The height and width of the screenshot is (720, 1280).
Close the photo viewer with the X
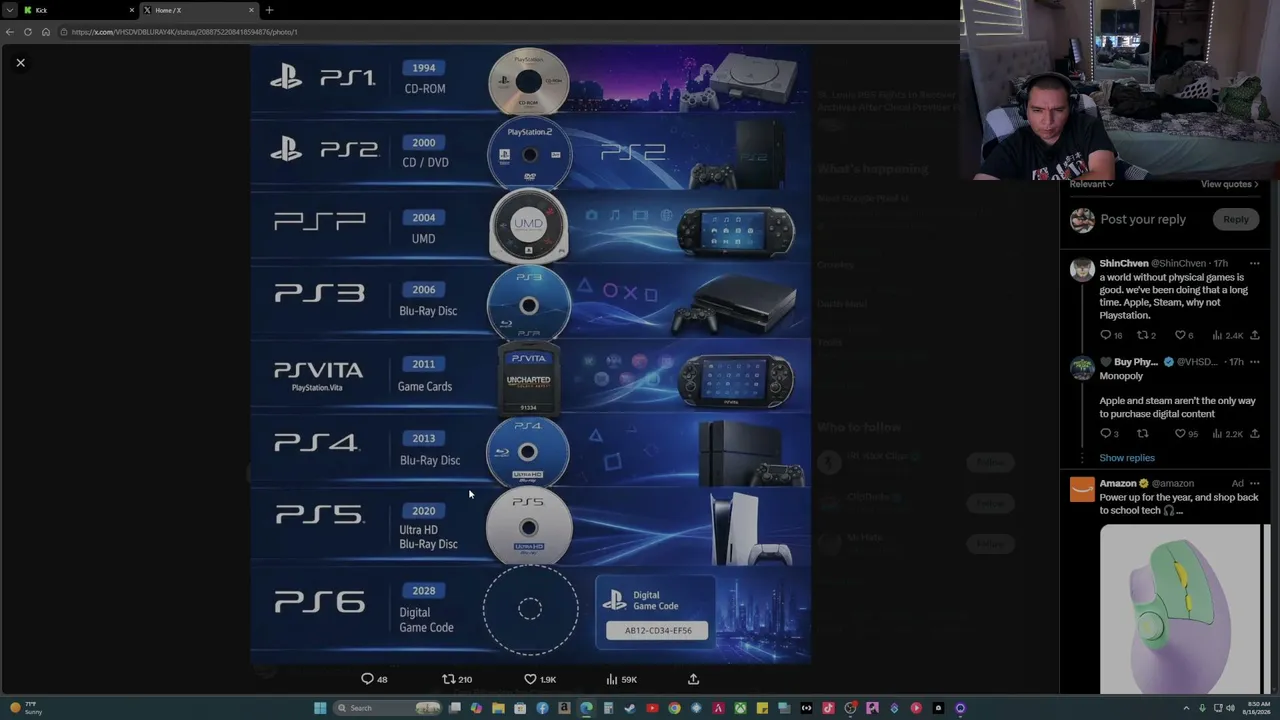(x=20, y=63)
